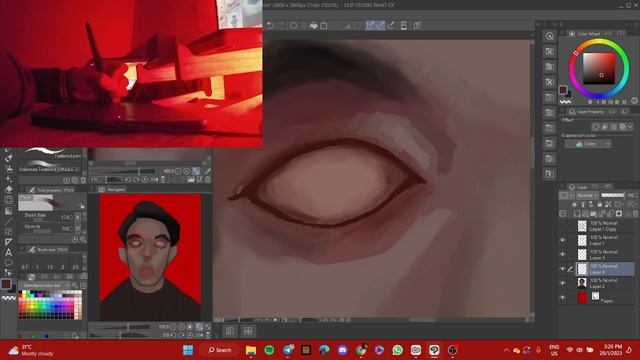Choose brush size preset 1.5

coord(50,267)
